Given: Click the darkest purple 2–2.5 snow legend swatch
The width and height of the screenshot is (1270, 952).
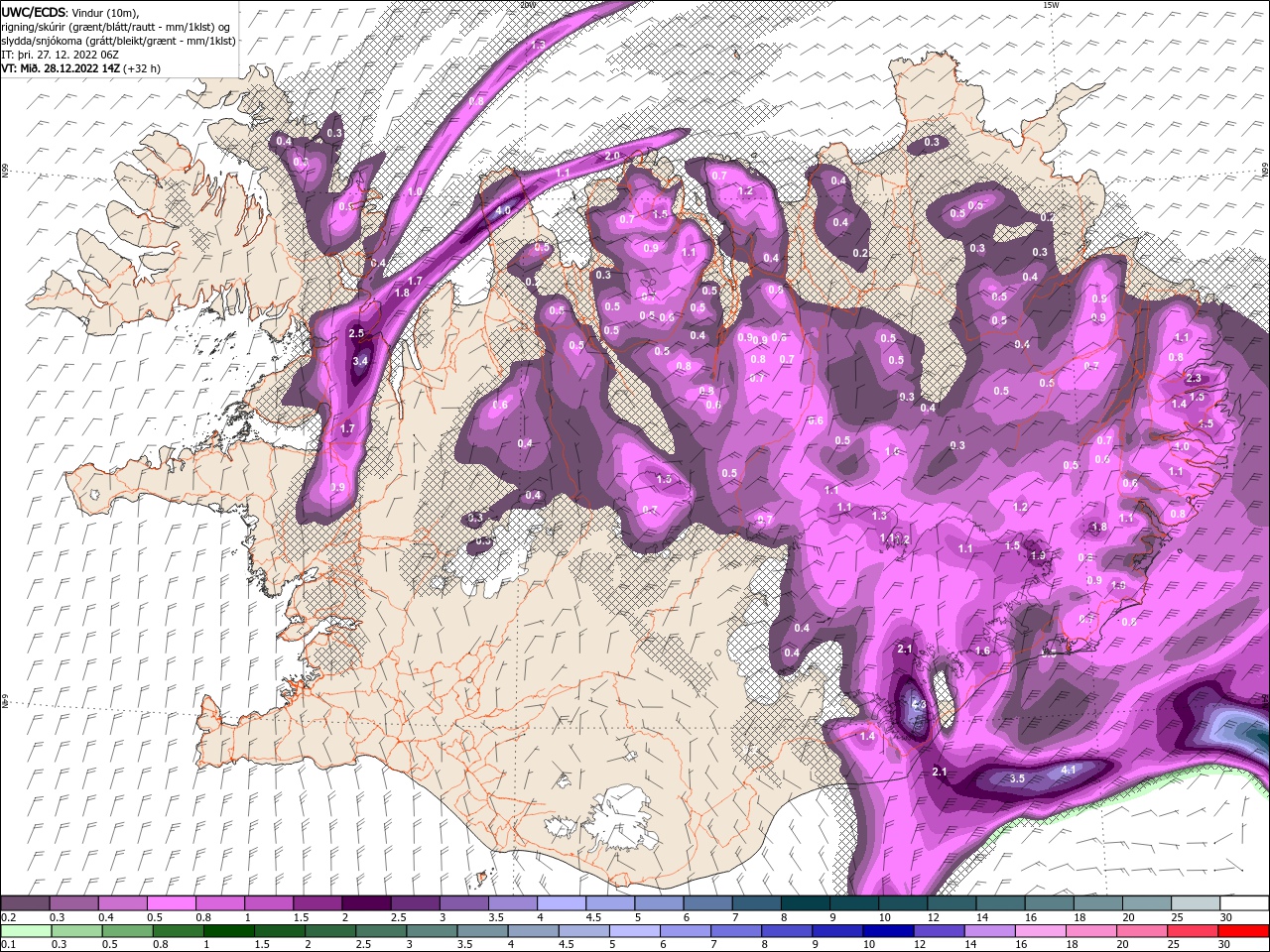Looking at the screenshot, I should (365, 903).
